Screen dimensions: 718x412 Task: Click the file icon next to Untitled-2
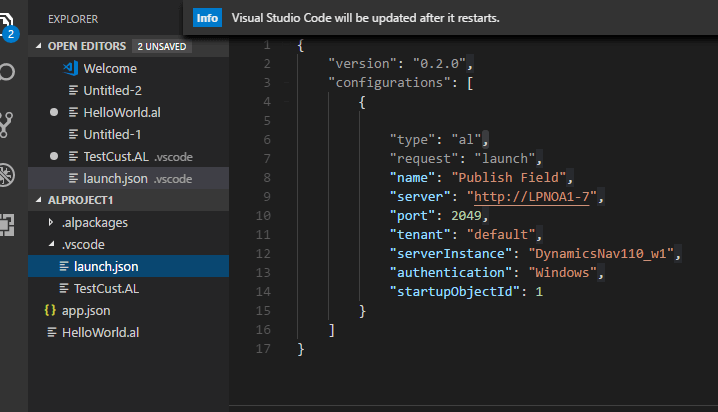pyautogui.click(x=73, y=90)
